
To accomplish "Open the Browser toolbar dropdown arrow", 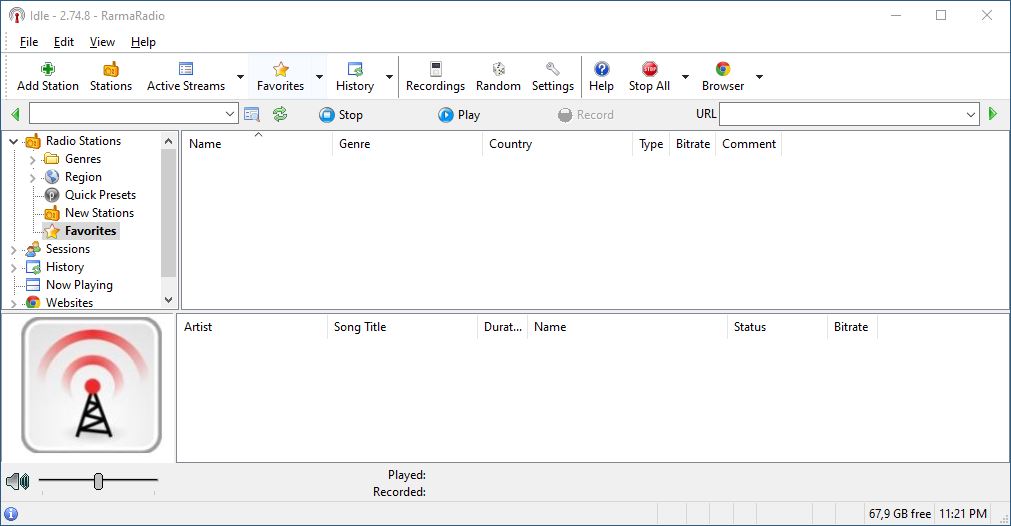I will pos(760,77).
